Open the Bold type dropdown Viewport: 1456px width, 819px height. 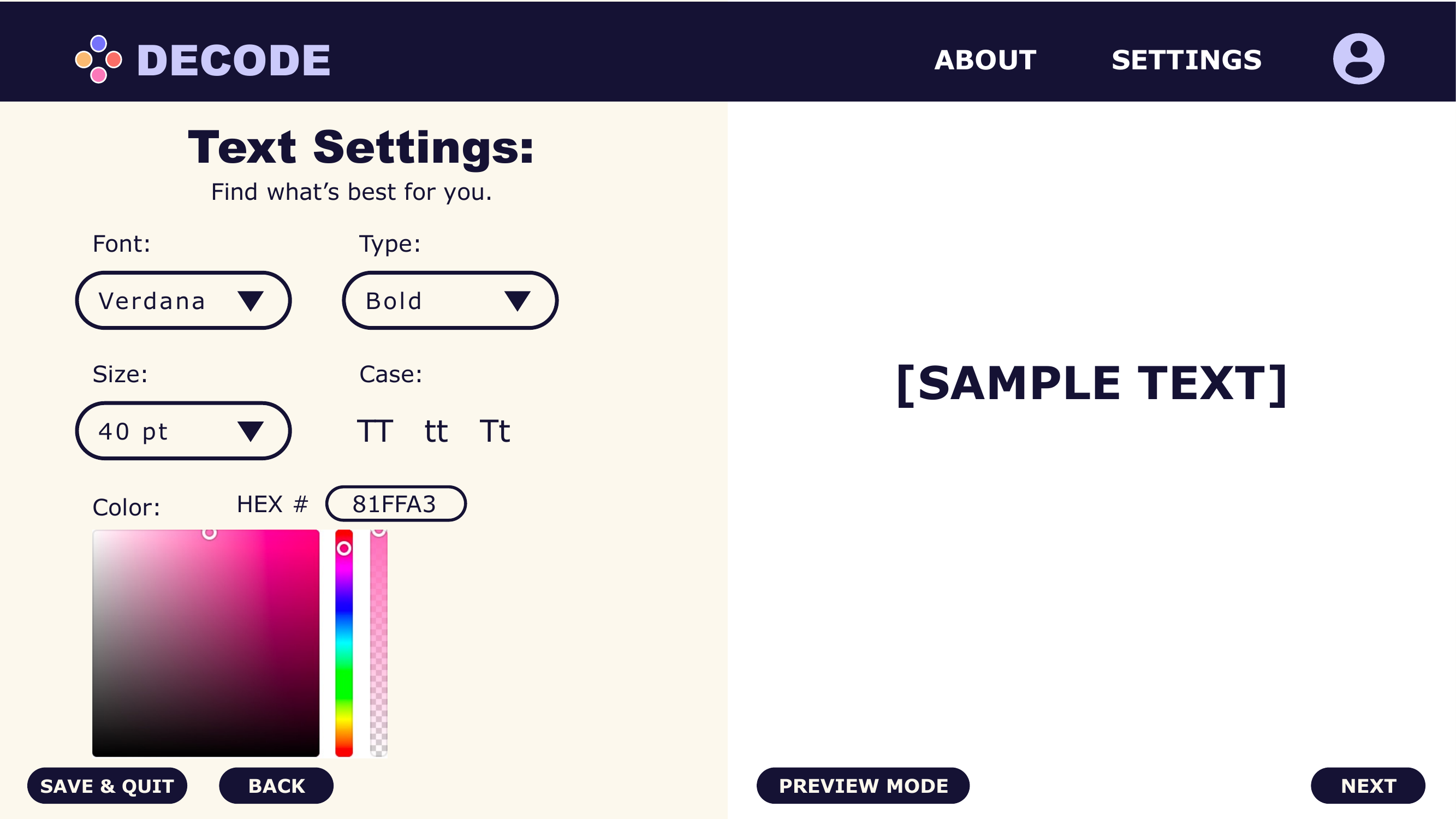tap(450, 300)
